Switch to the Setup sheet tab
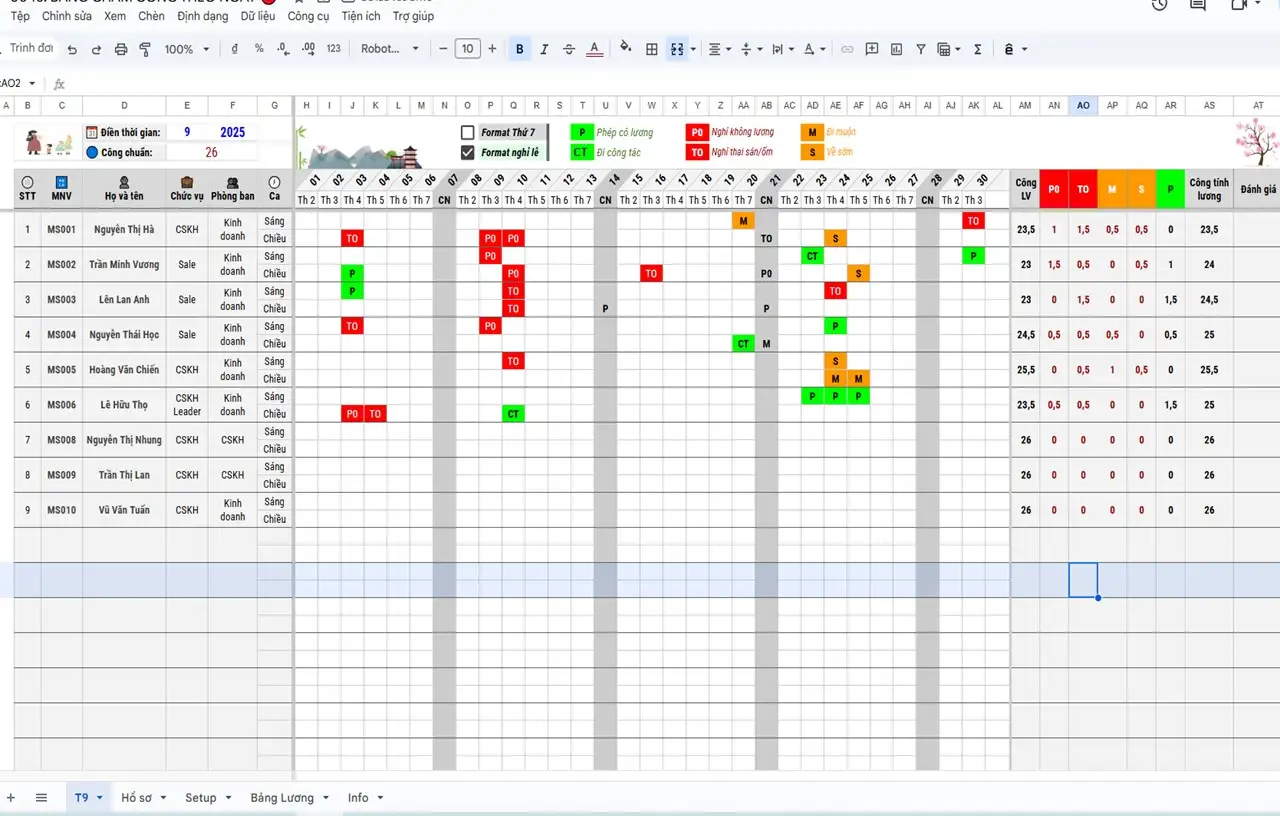The height and width of the screenshot is (816, 1280). tap(200, 798)
